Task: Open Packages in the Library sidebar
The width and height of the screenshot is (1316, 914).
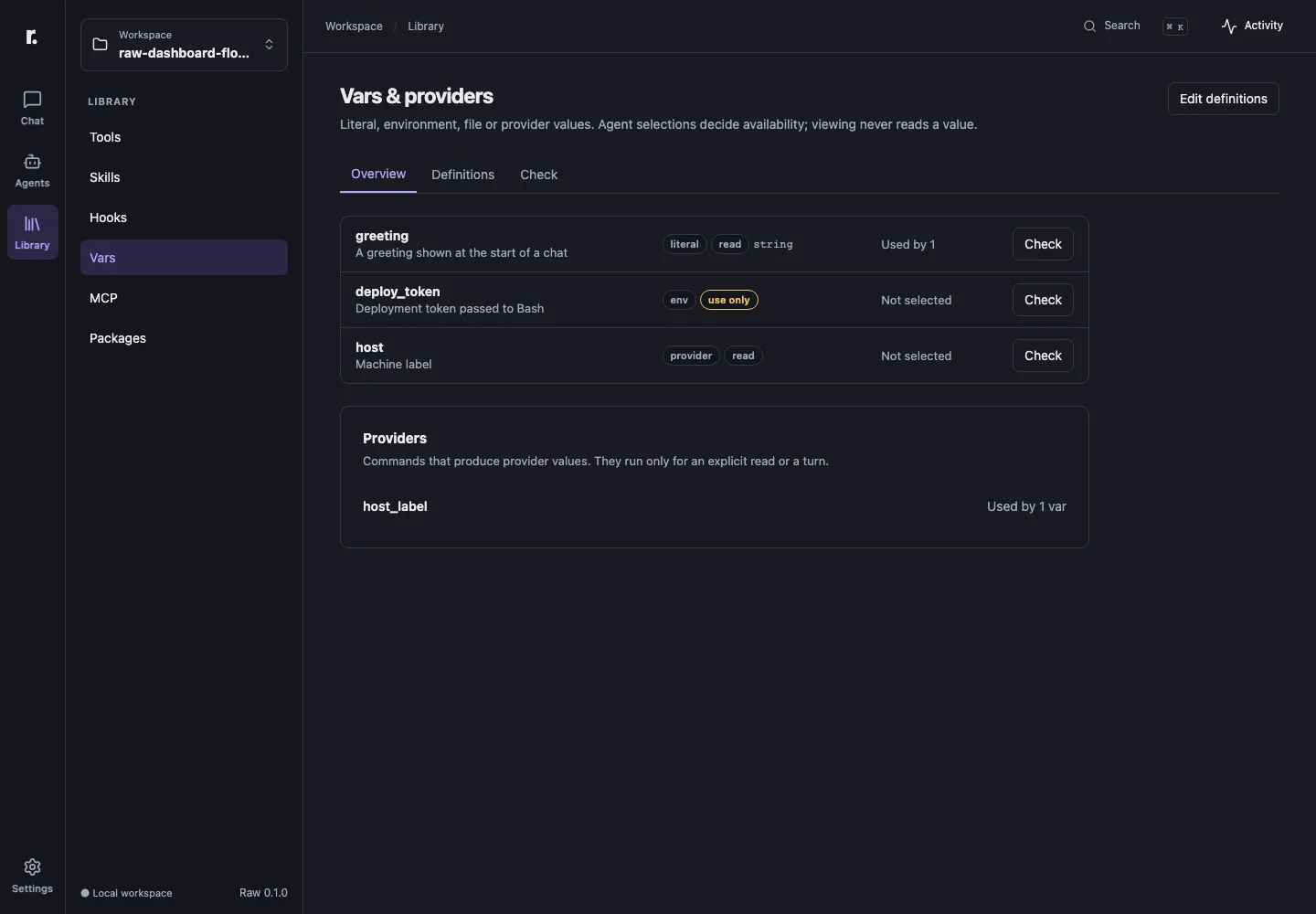Action: tap(184, 338)
